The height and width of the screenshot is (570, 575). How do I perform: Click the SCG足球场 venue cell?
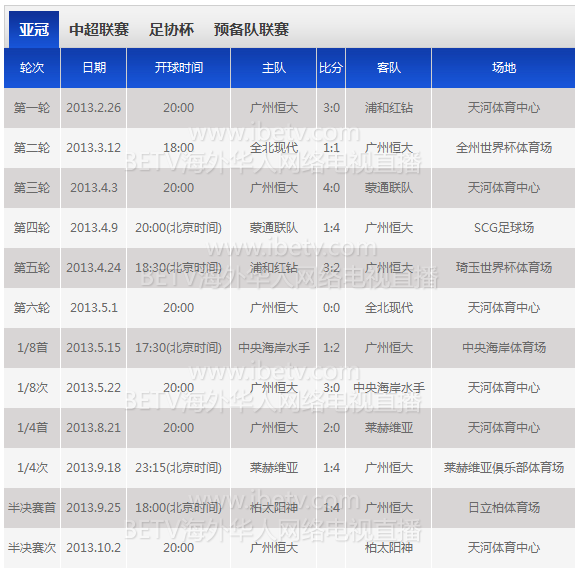click(504, 228)
